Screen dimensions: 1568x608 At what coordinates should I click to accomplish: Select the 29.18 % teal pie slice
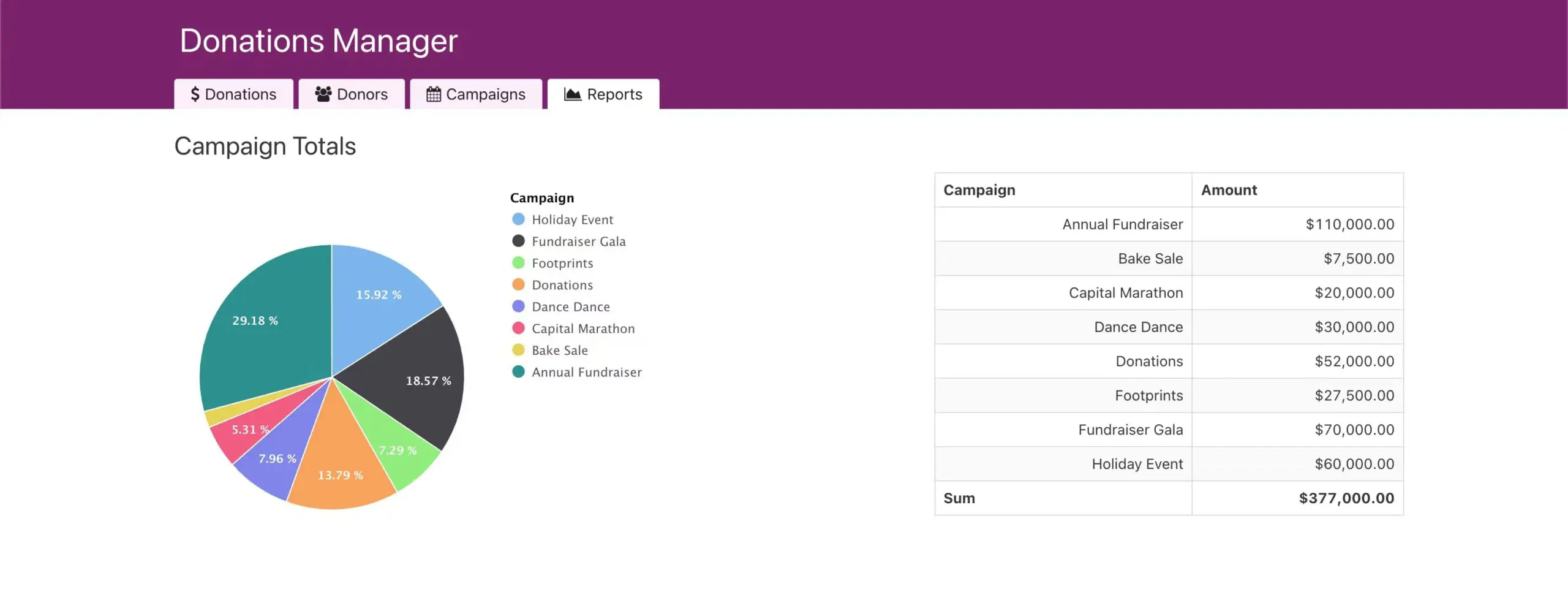tap(263, 331)
